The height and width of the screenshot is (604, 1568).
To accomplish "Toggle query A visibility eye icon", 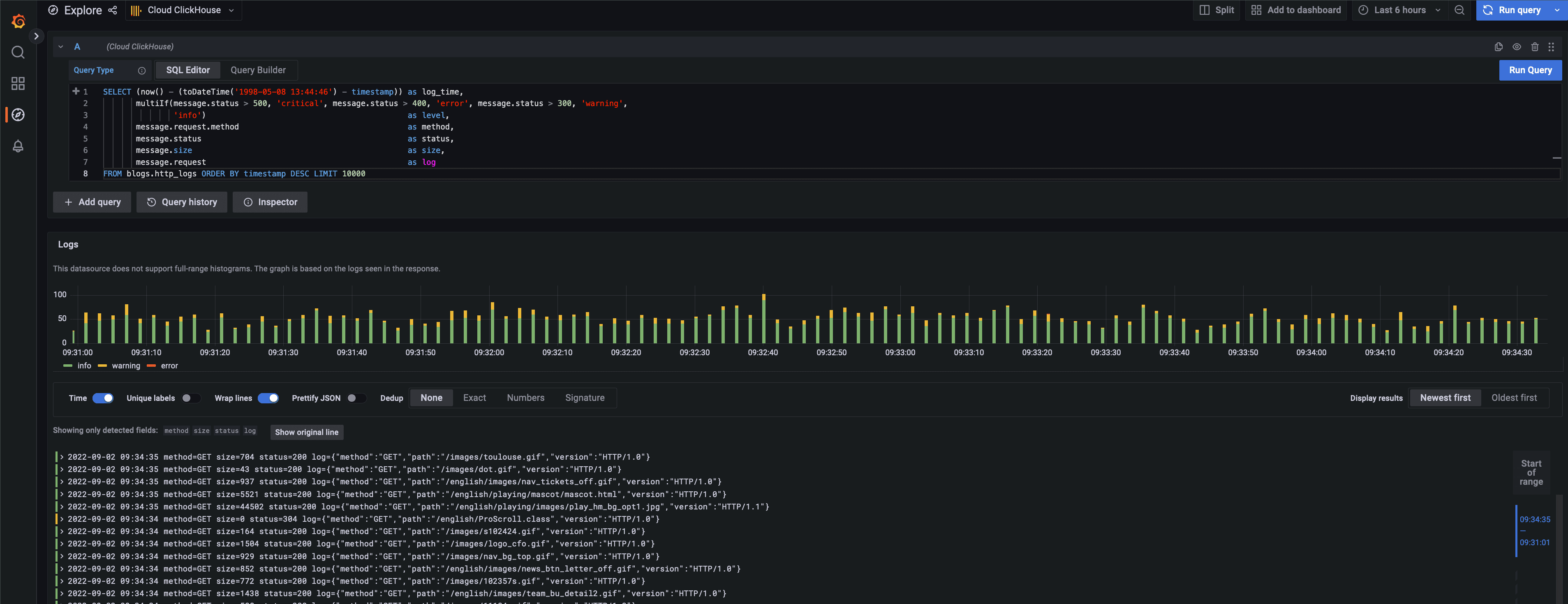I will 1516,47.
